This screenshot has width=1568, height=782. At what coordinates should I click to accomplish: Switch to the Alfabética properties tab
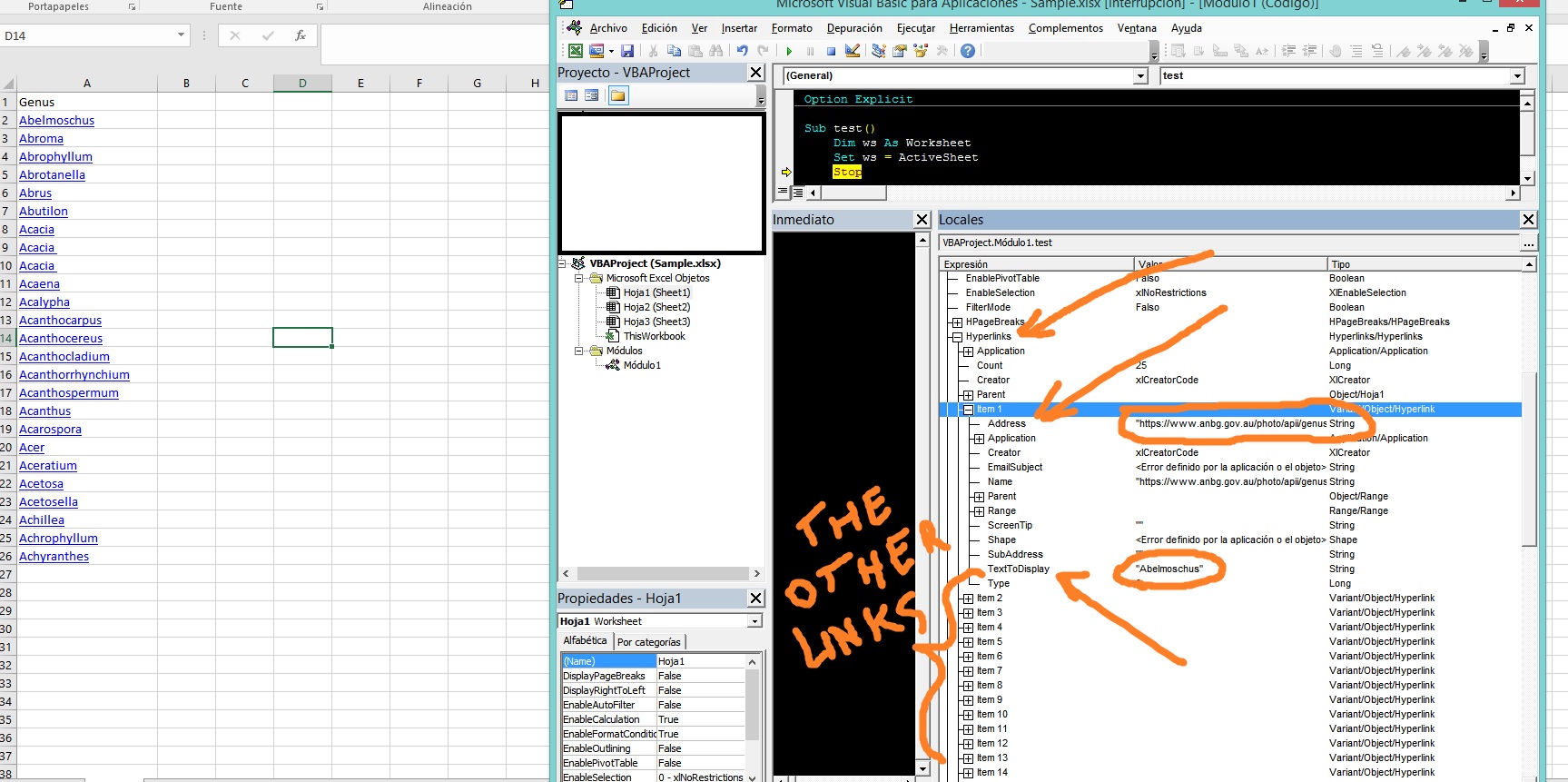585,641
